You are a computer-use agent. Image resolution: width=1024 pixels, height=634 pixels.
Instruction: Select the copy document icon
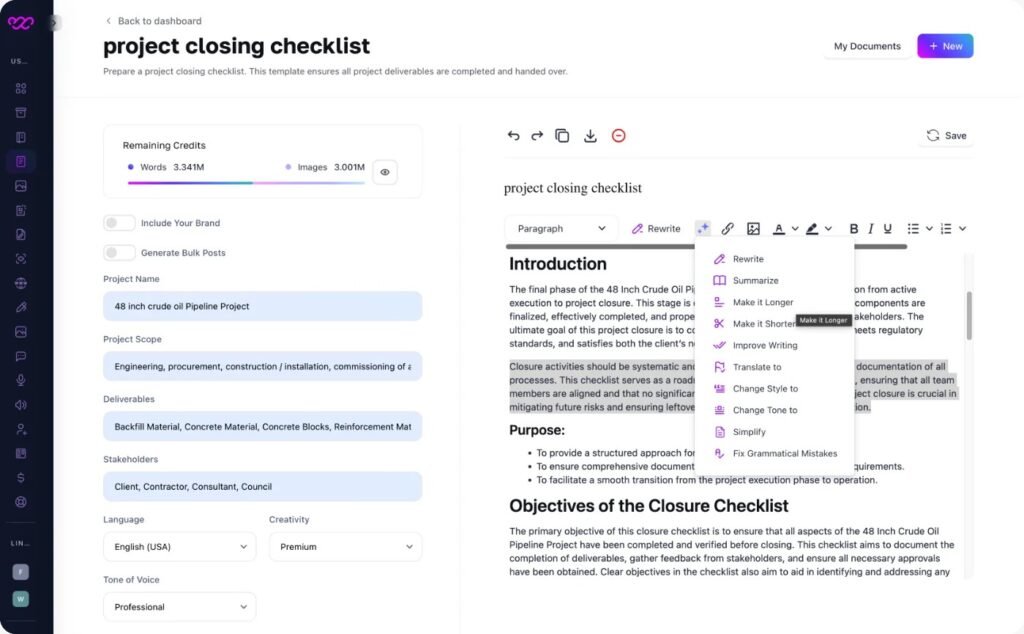pos(563,135)
